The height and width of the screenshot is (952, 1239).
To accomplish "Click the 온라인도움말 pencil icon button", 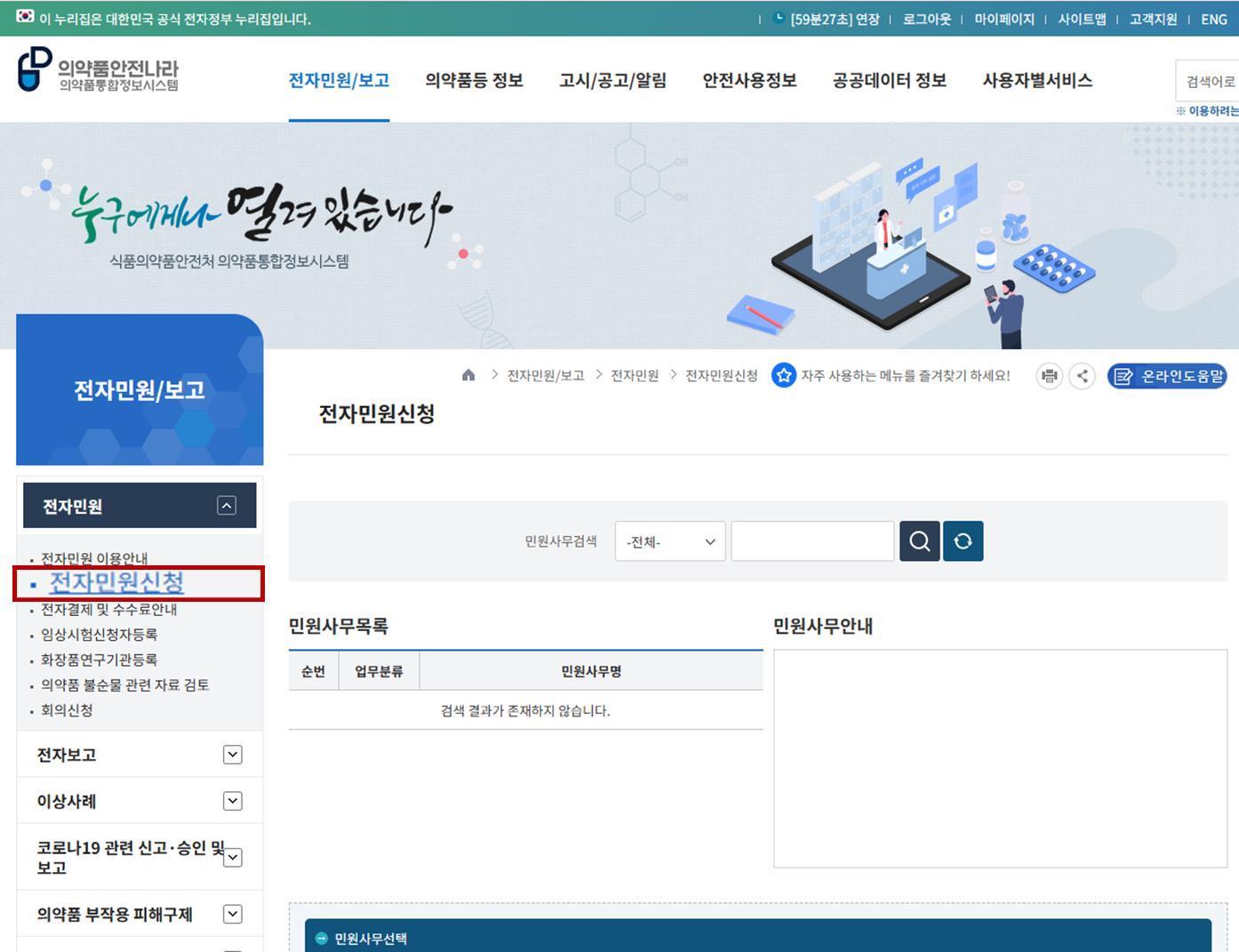I will click(1123, 376).
